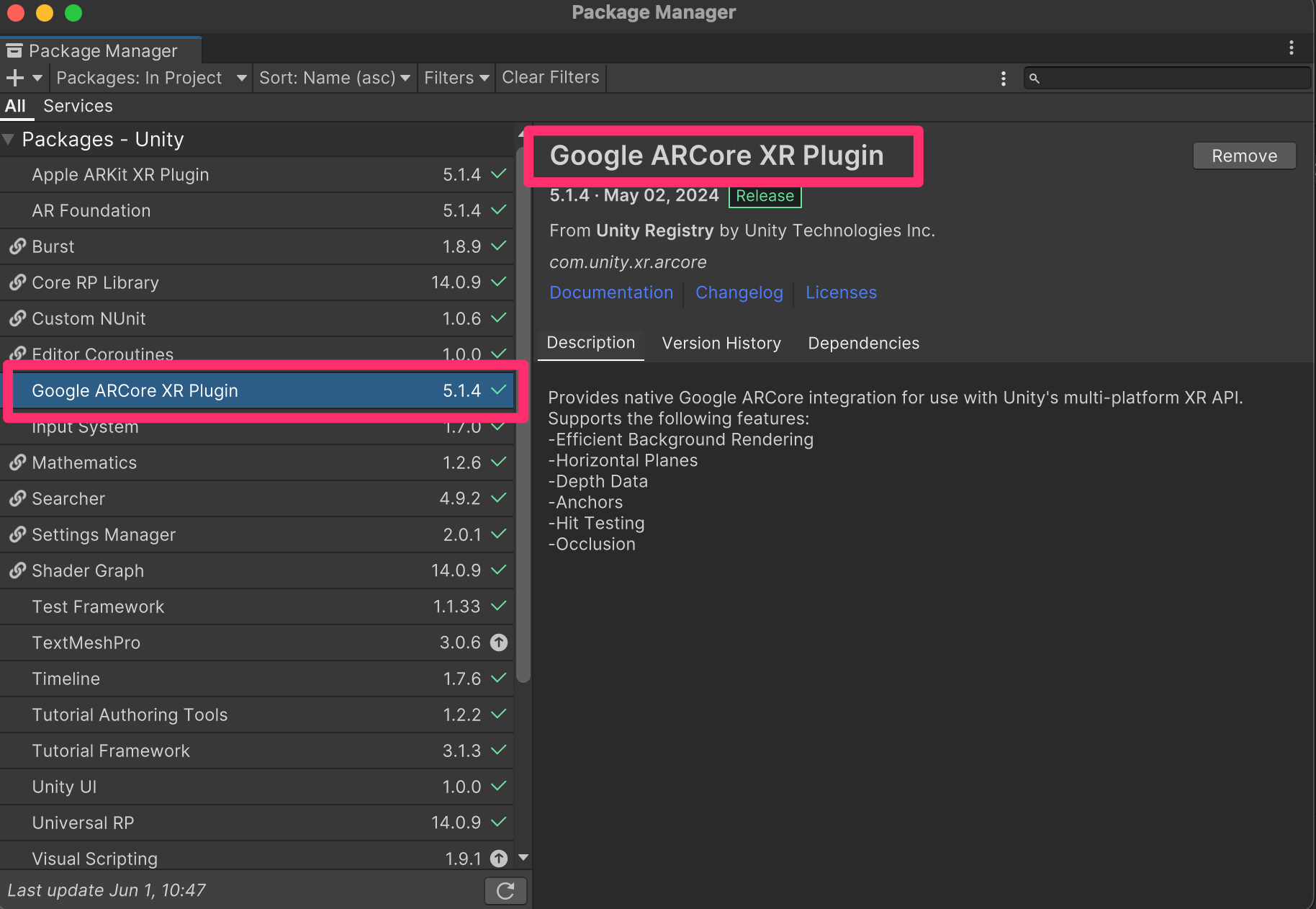Open the Sort: Name (asc) dropdown
This screenshot has height=909, width=1316.
coord(334,78)
